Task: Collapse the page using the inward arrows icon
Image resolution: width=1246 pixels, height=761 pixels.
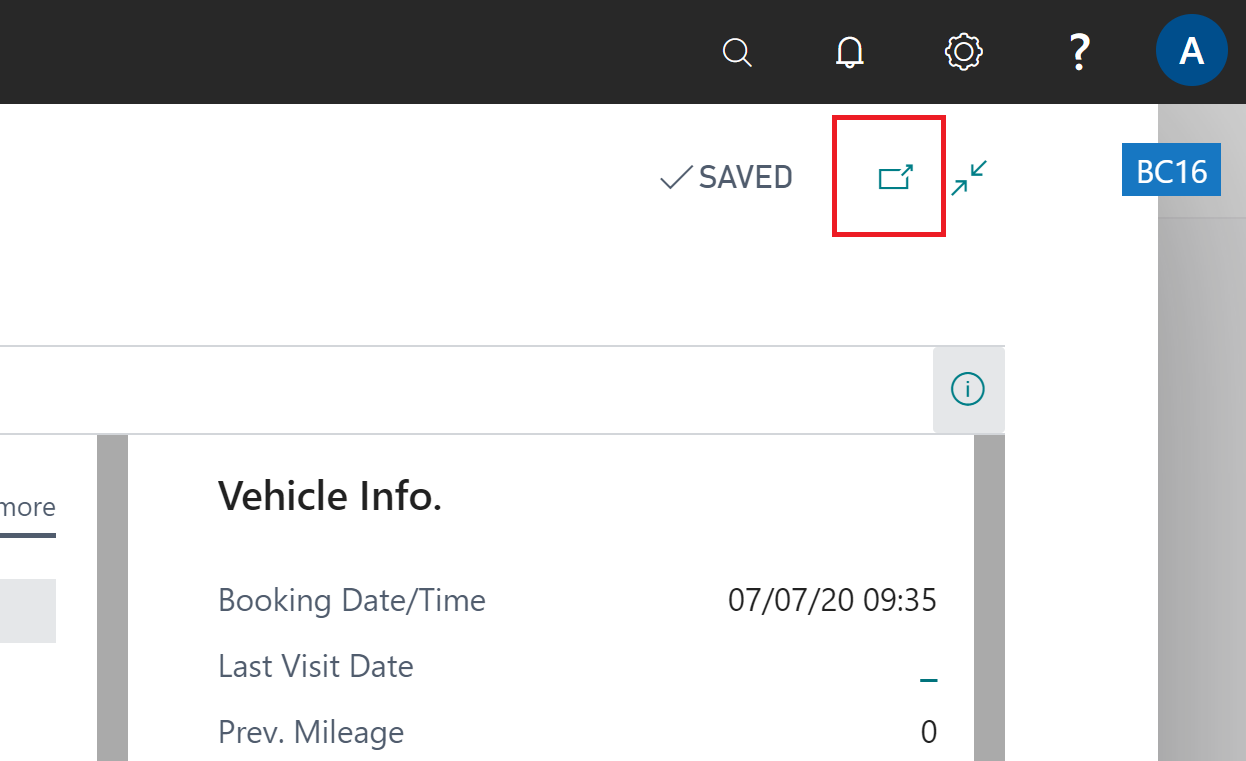Action: (969, 178)
